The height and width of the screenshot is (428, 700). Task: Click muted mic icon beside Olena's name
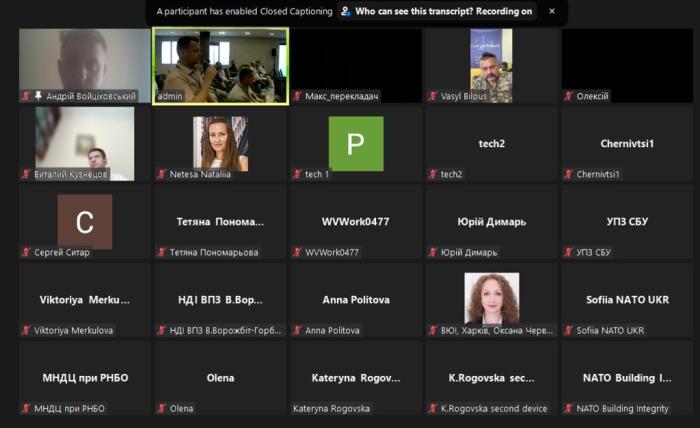point(162,409)
